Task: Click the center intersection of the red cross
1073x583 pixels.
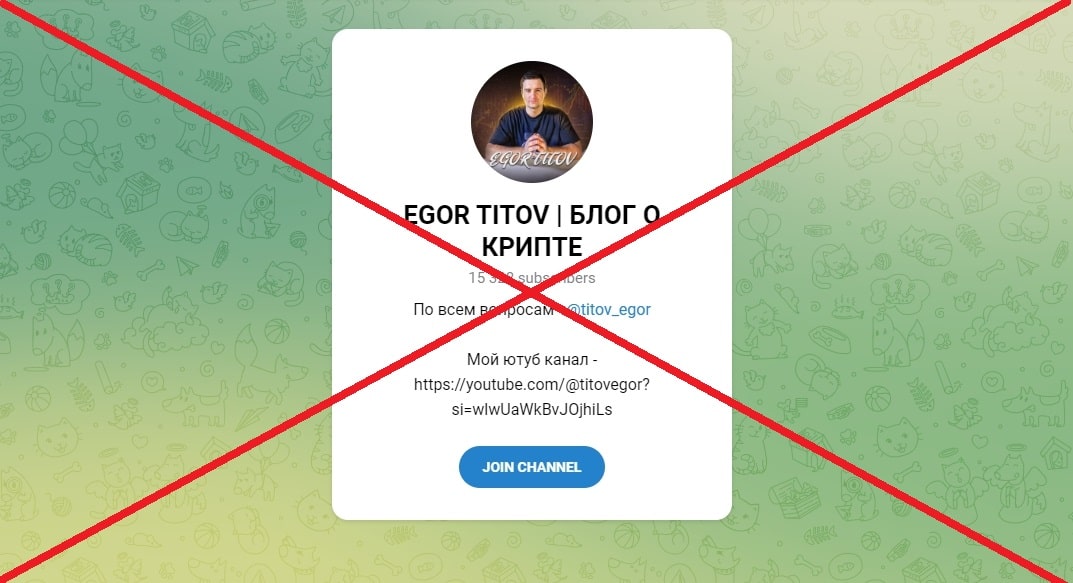Action: pos(532,292)
